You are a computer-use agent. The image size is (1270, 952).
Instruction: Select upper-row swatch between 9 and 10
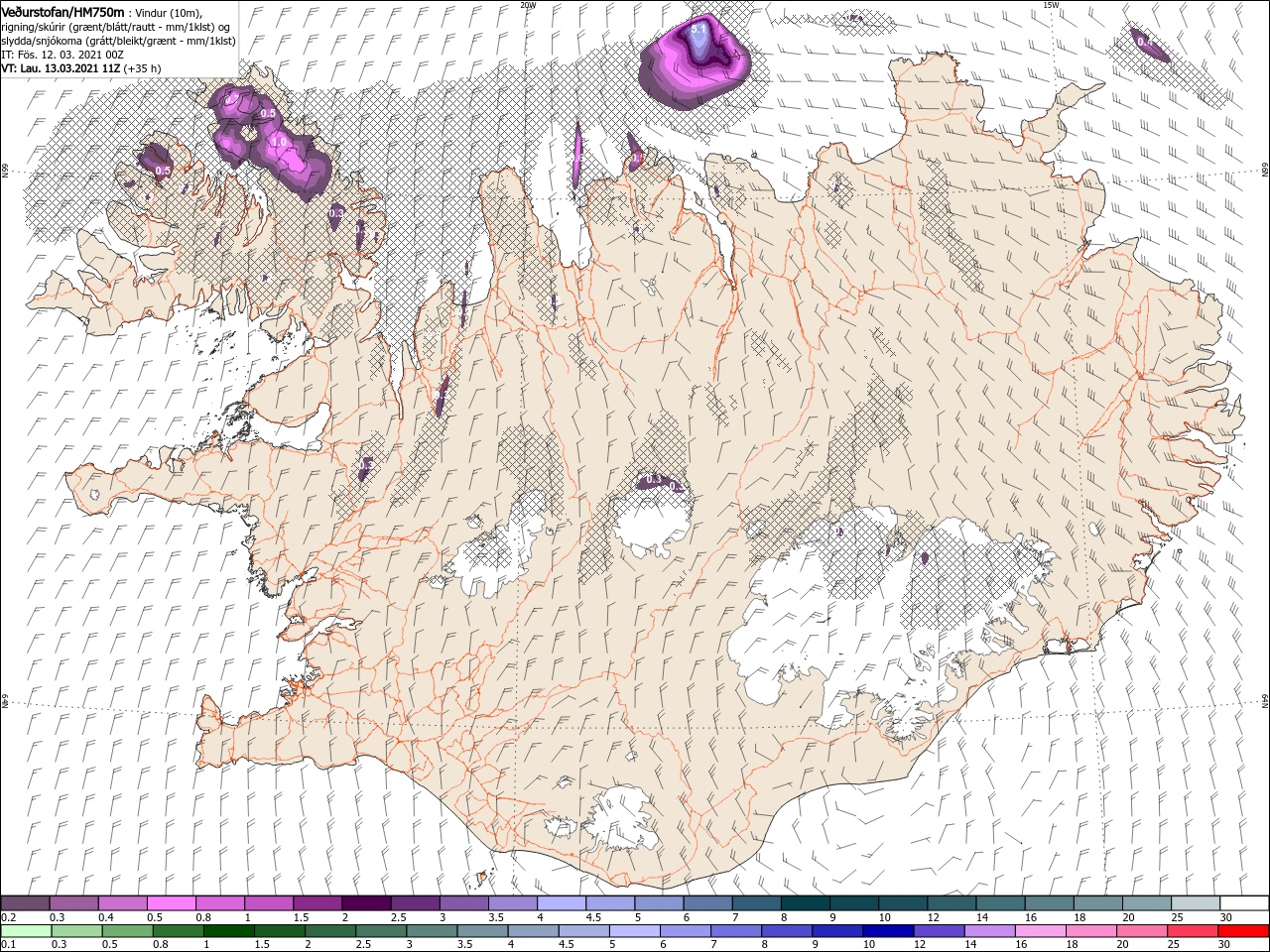tap(855, 903)
